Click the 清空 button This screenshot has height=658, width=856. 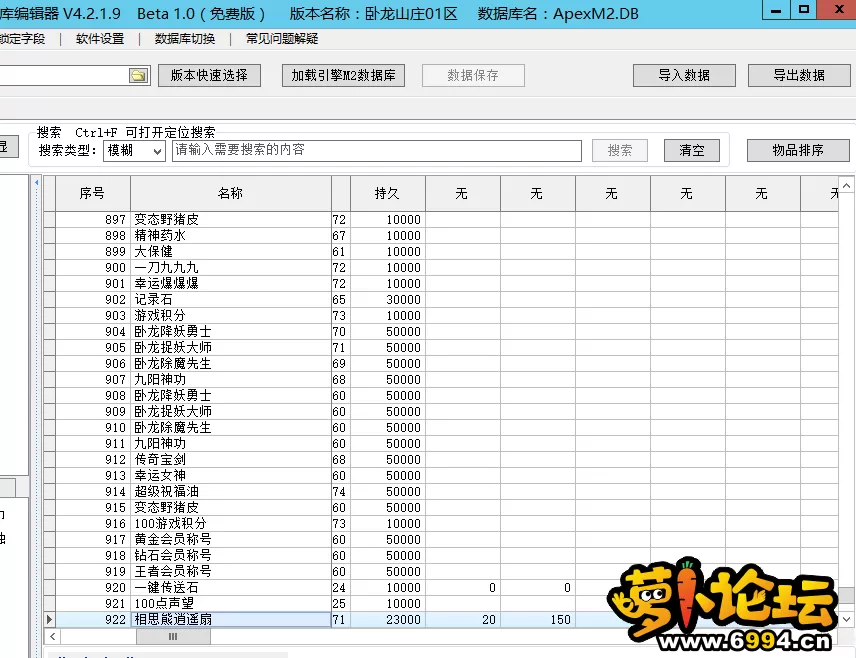(x=692, y=150)
